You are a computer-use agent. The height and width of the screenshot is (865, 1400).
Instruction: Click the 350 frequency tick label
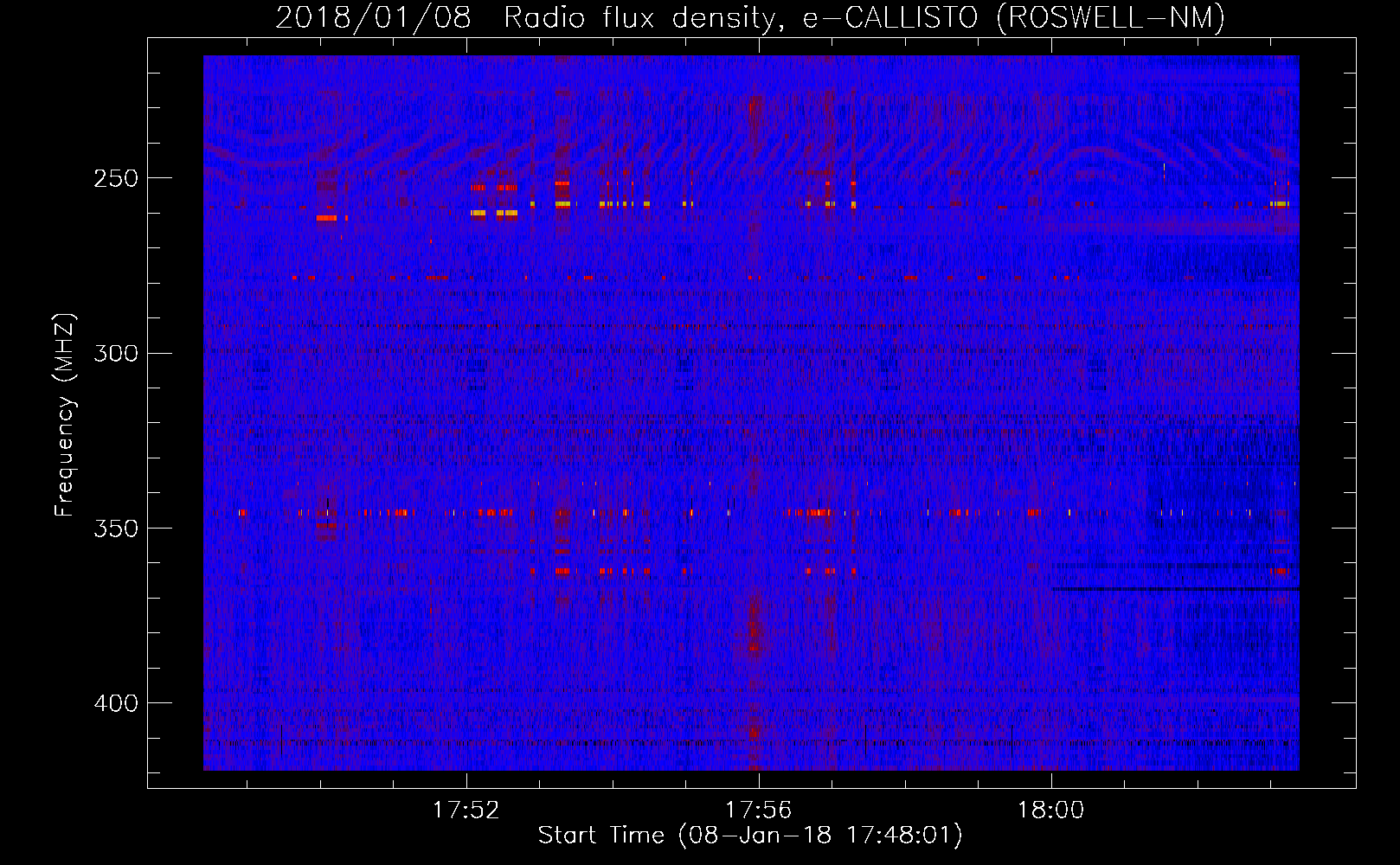tap(116, 529)
